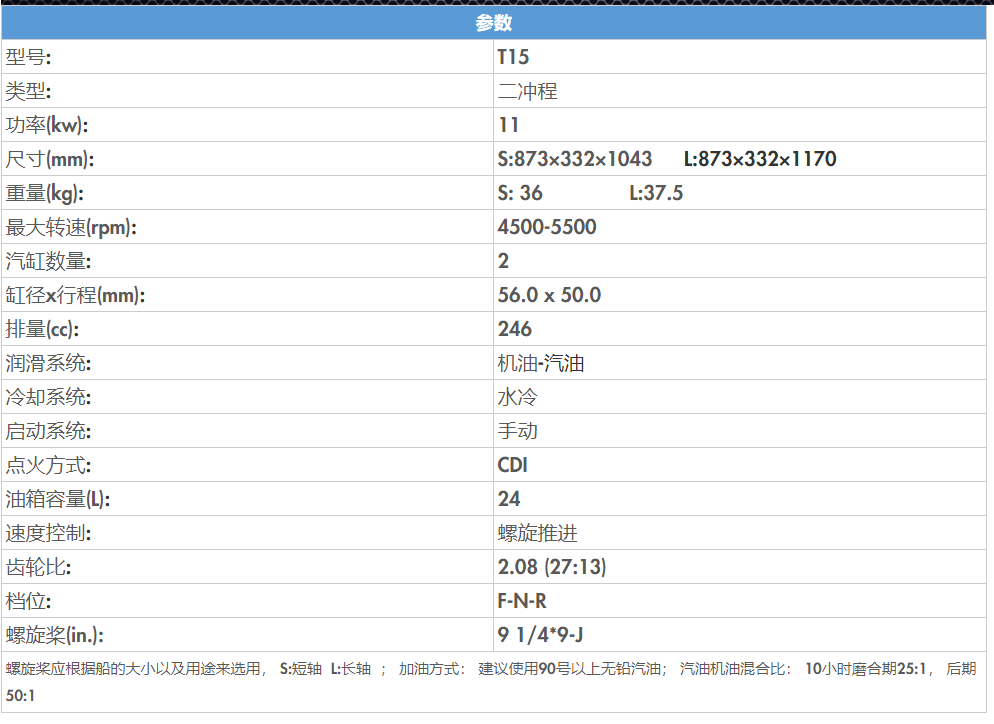Viewport: 994px width, 724px height.
Task: Click the 10小时磨合期25:1 note
Action: 866,669
